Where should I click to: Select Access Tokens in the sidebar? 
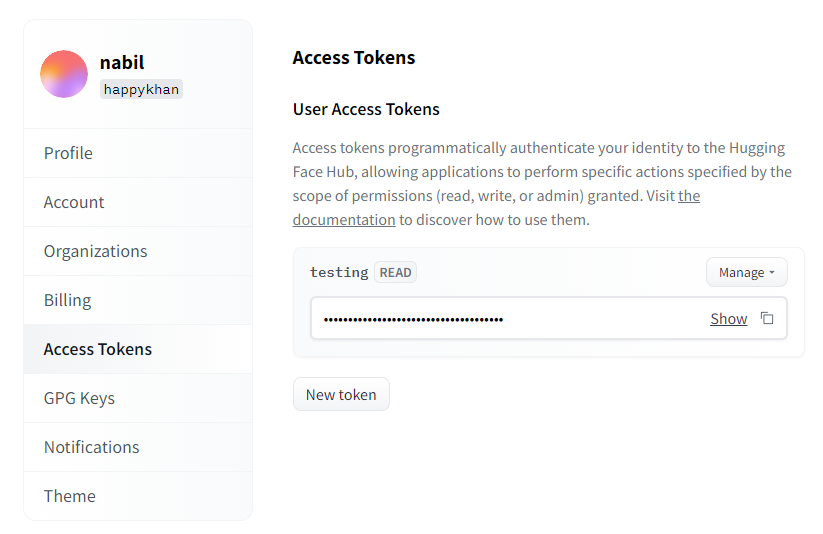(x=98, y=349)
